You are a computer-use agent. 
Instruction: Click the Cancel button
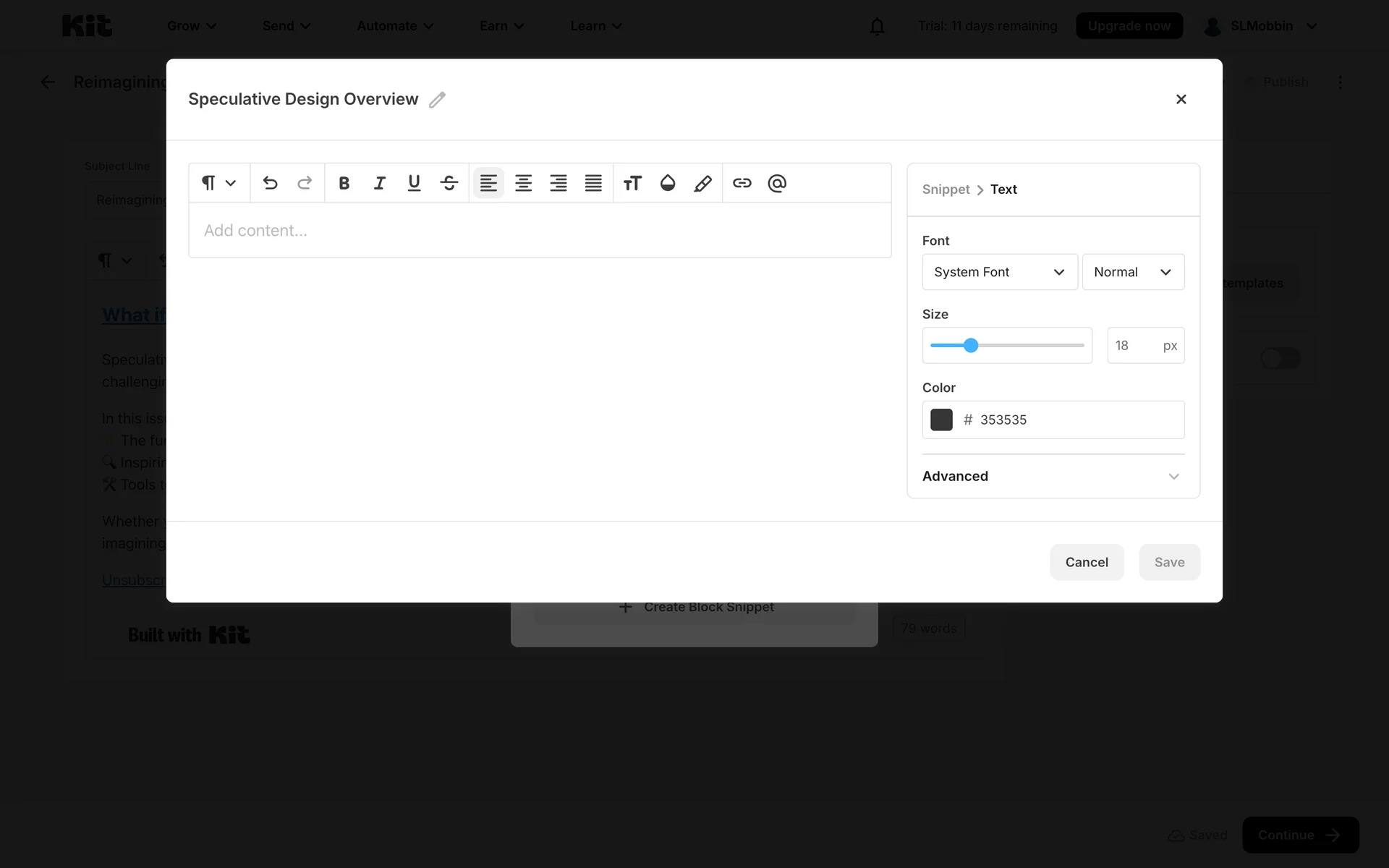click(x=1086, y=562)
